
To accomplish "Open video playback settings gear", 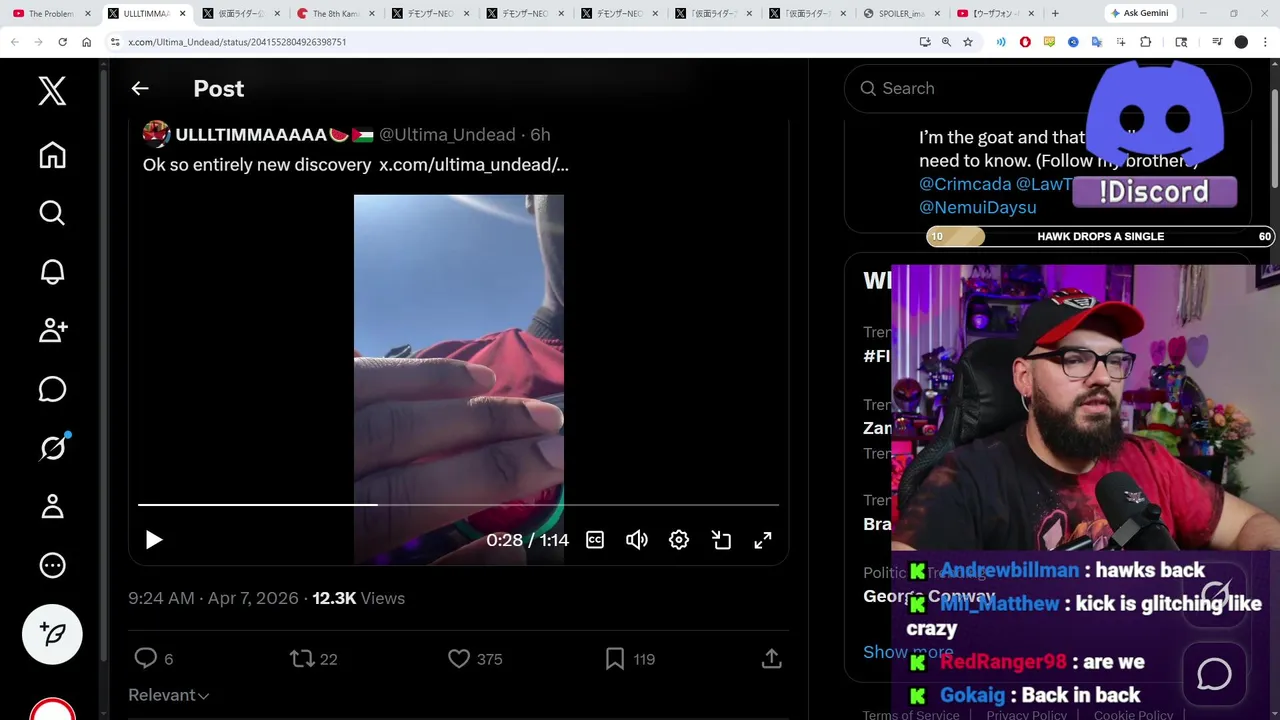I will [x=679, y=540].
